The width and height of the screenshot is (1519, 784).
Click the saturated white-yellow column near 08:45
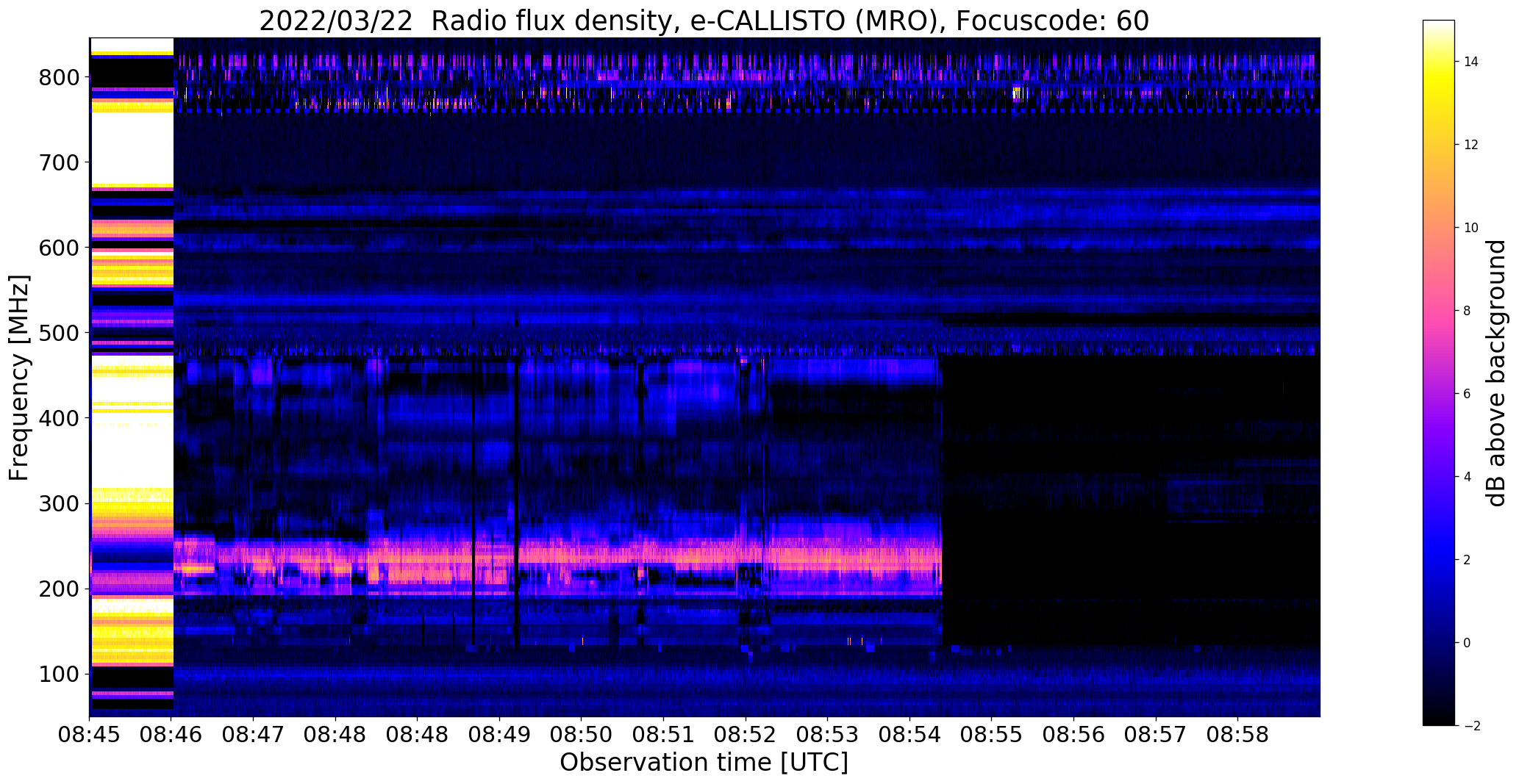pos(132,377)
